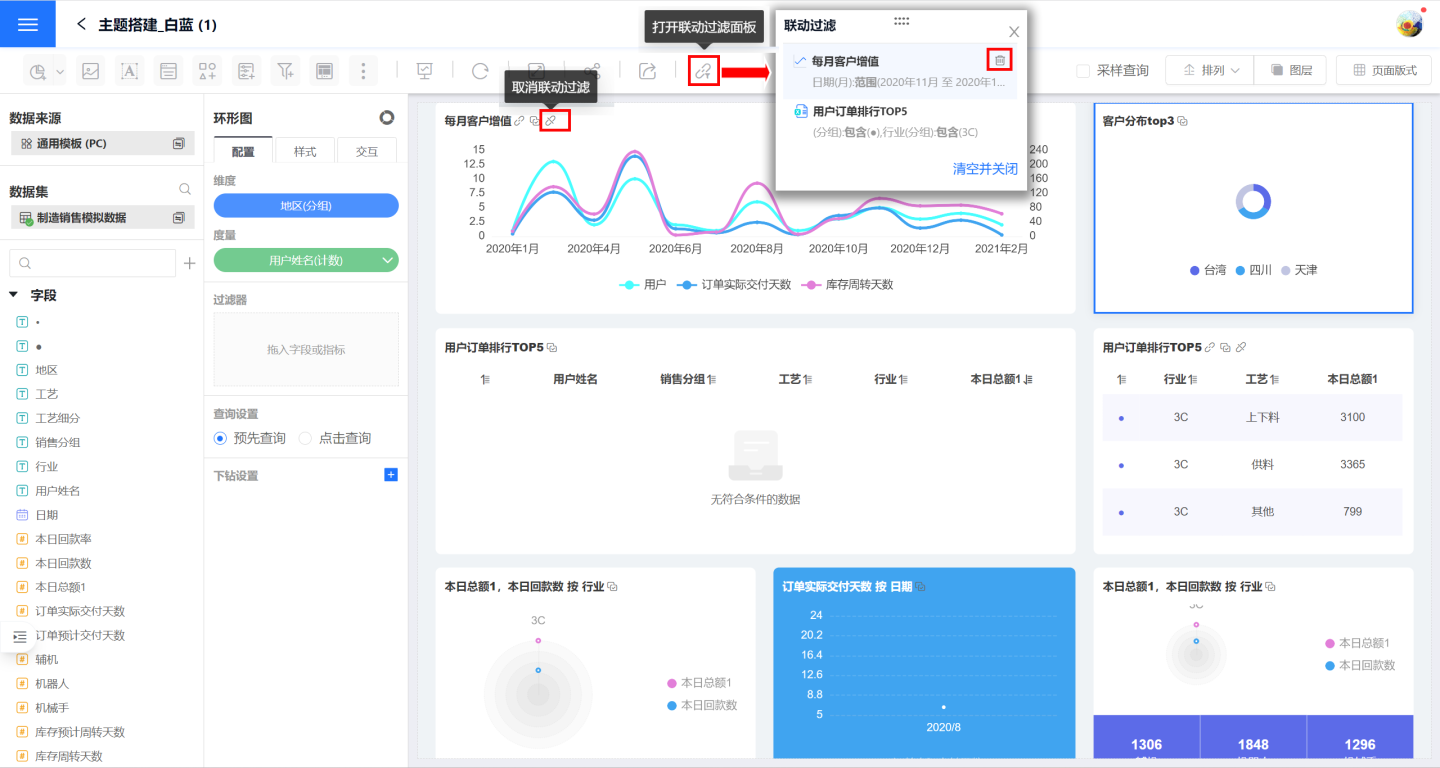Screen dimensions: 1440x768
Task: Click the field search input box
Action: point(92,263)
